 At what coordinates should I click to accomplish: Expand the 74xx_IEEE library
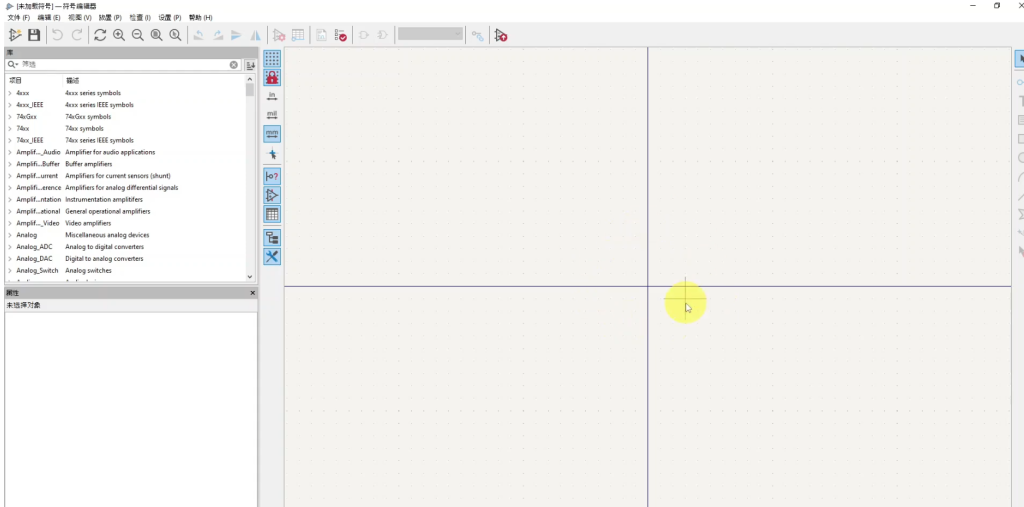tap(10, 140)
